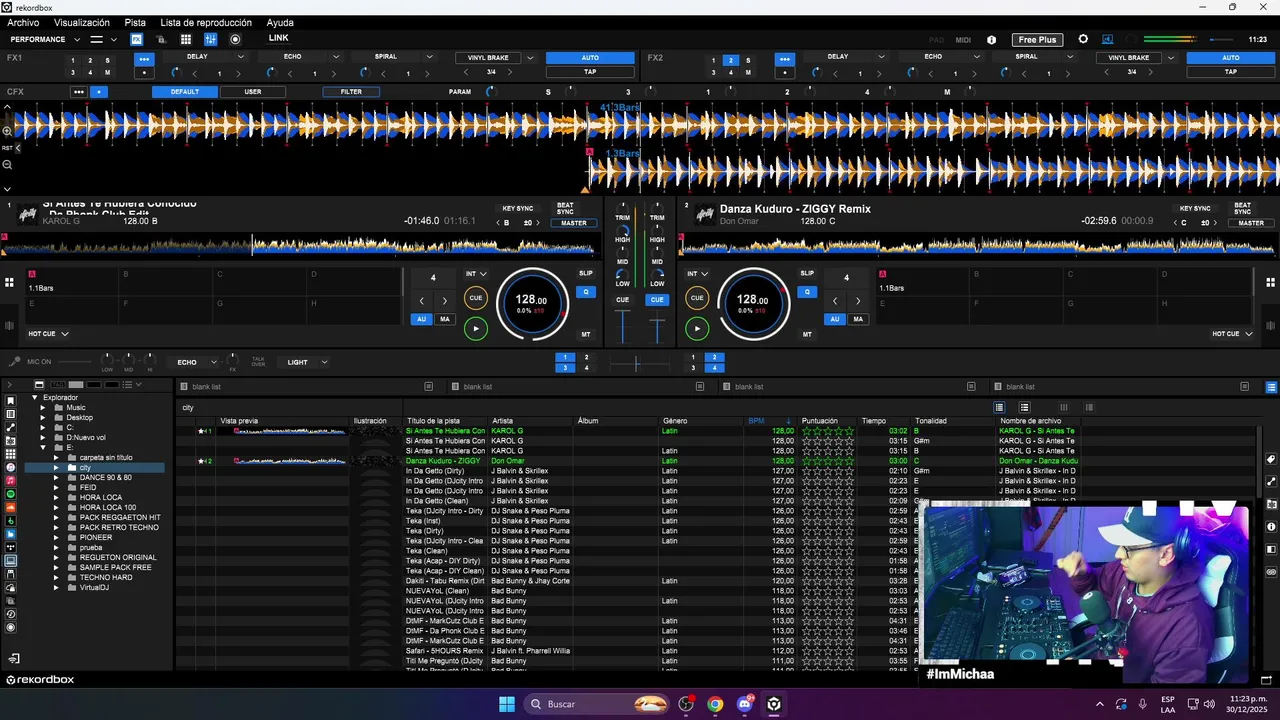
Task: Toggle the mixer panel icon in toolbar
Action: pos(211,39)
